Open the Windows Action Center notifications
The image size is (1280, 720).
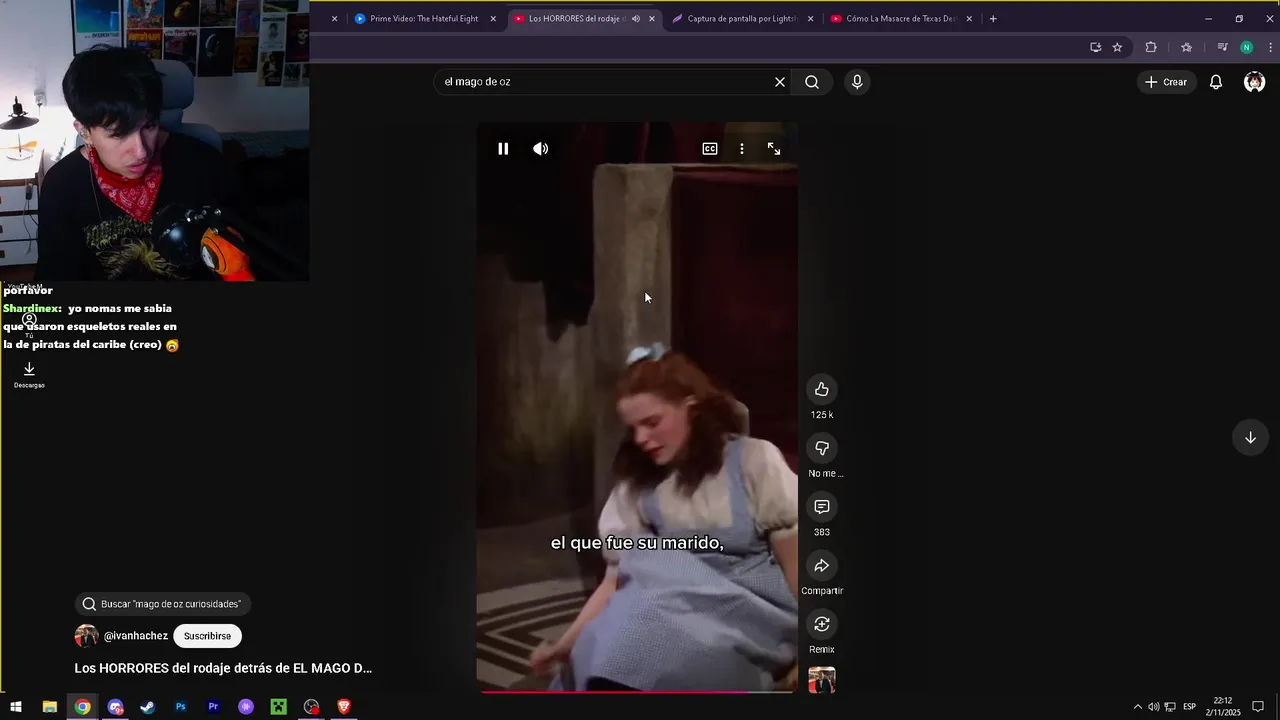click(x=1258, y=707)
